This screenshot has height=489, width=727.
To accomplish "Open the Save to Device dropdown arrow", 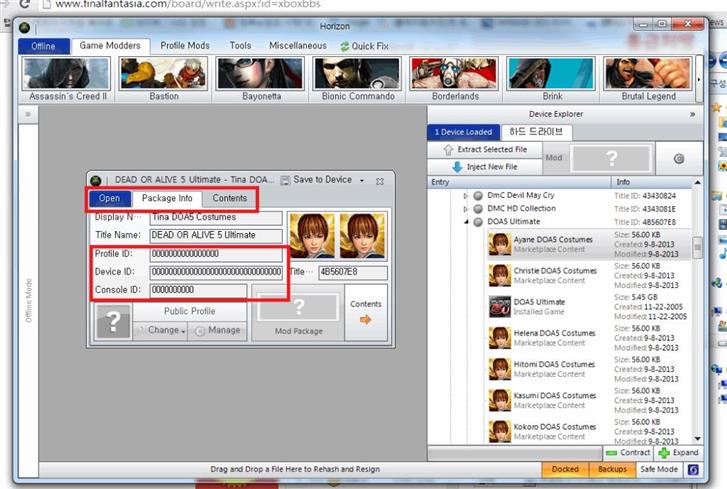I will coord(362,180).
